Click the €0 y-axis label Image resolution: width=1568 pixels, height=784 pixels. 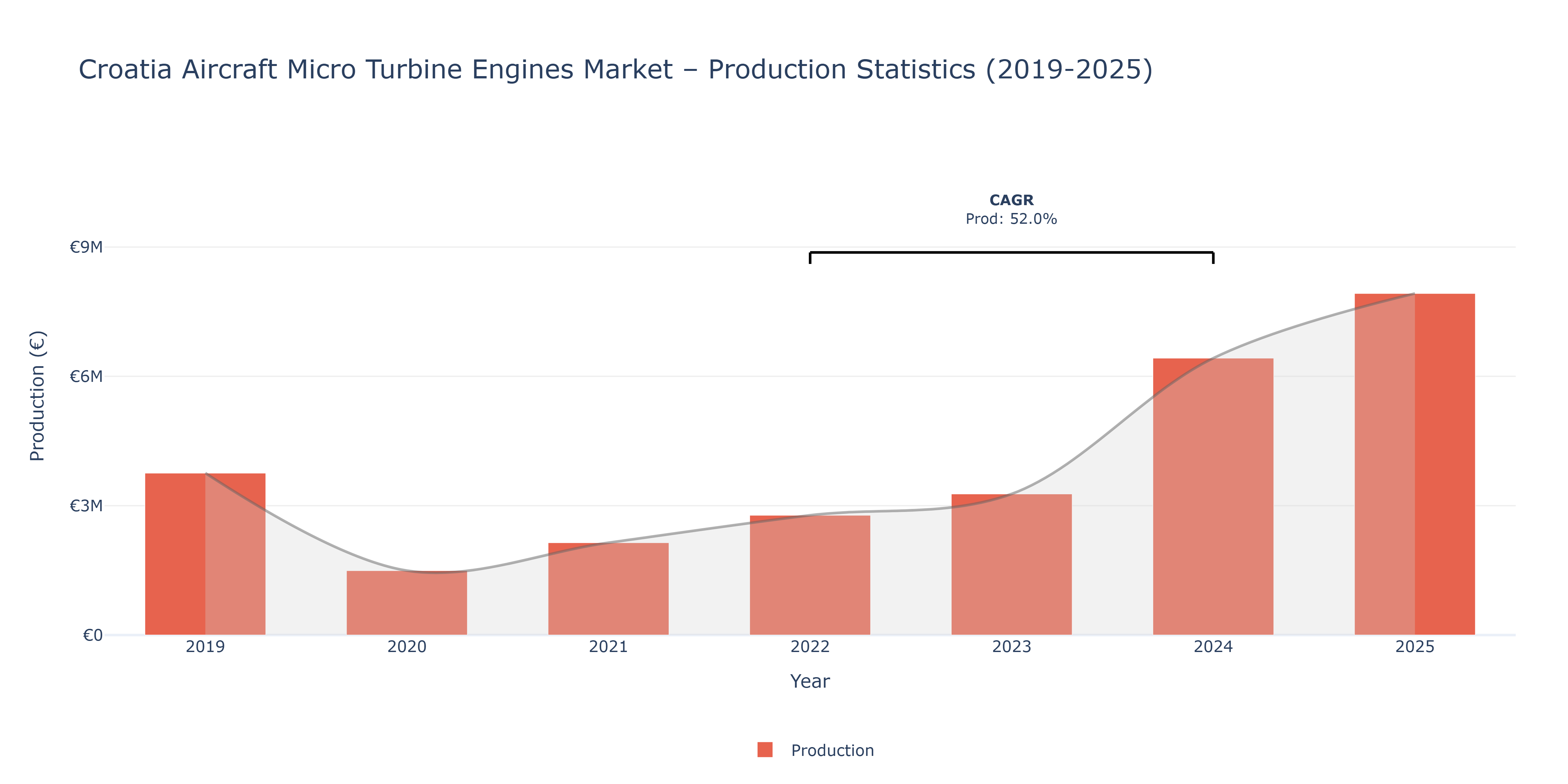(92, 635)
